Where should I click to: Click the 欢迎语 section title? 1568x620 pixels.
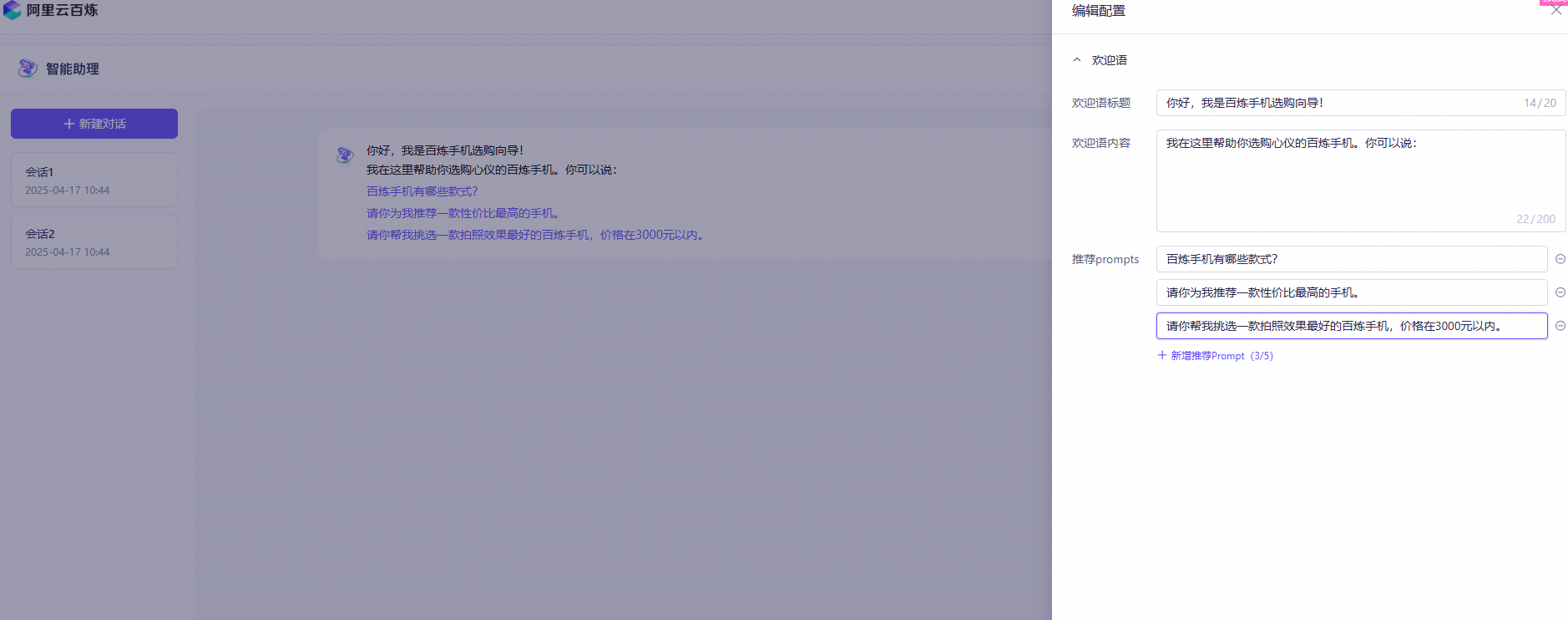[1109, 60]
